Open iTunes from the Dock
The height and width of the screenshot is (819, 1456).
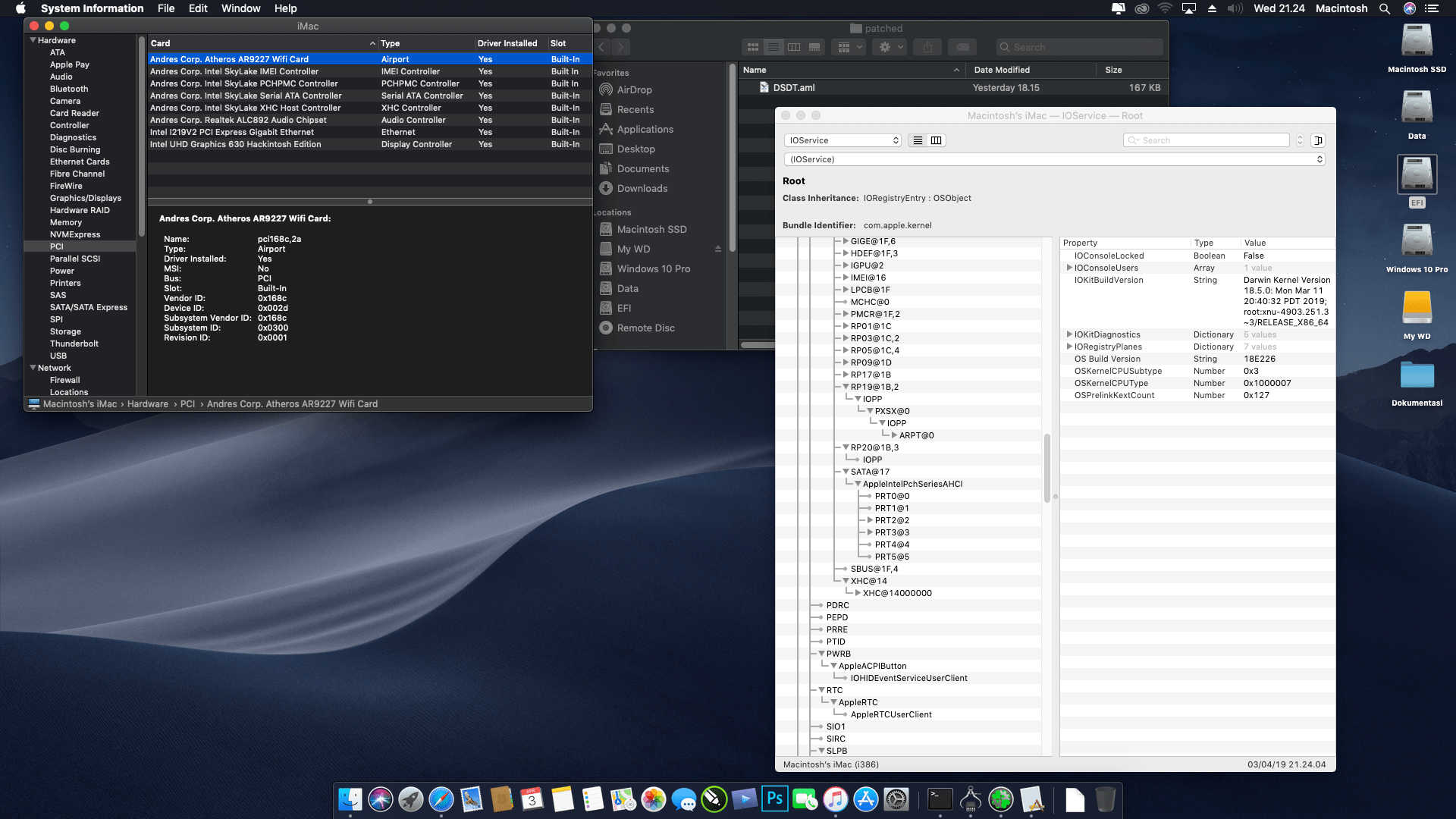click(x=836, y=799)
